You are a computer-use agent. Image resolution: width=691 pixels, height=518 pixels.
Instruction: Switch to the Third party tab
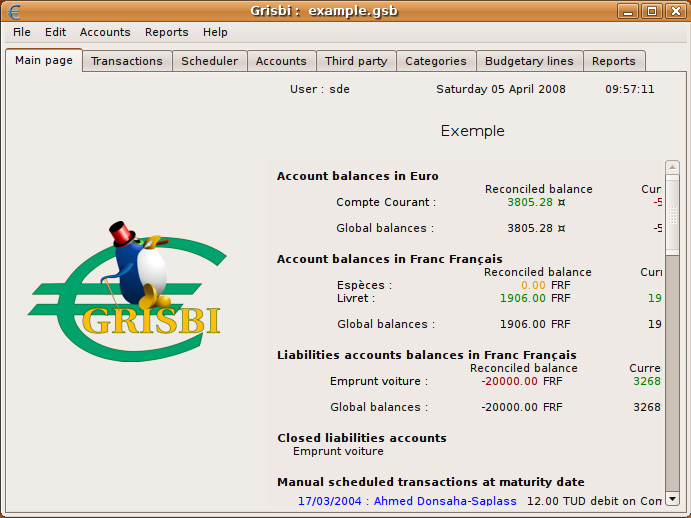[x=356, y=61]
